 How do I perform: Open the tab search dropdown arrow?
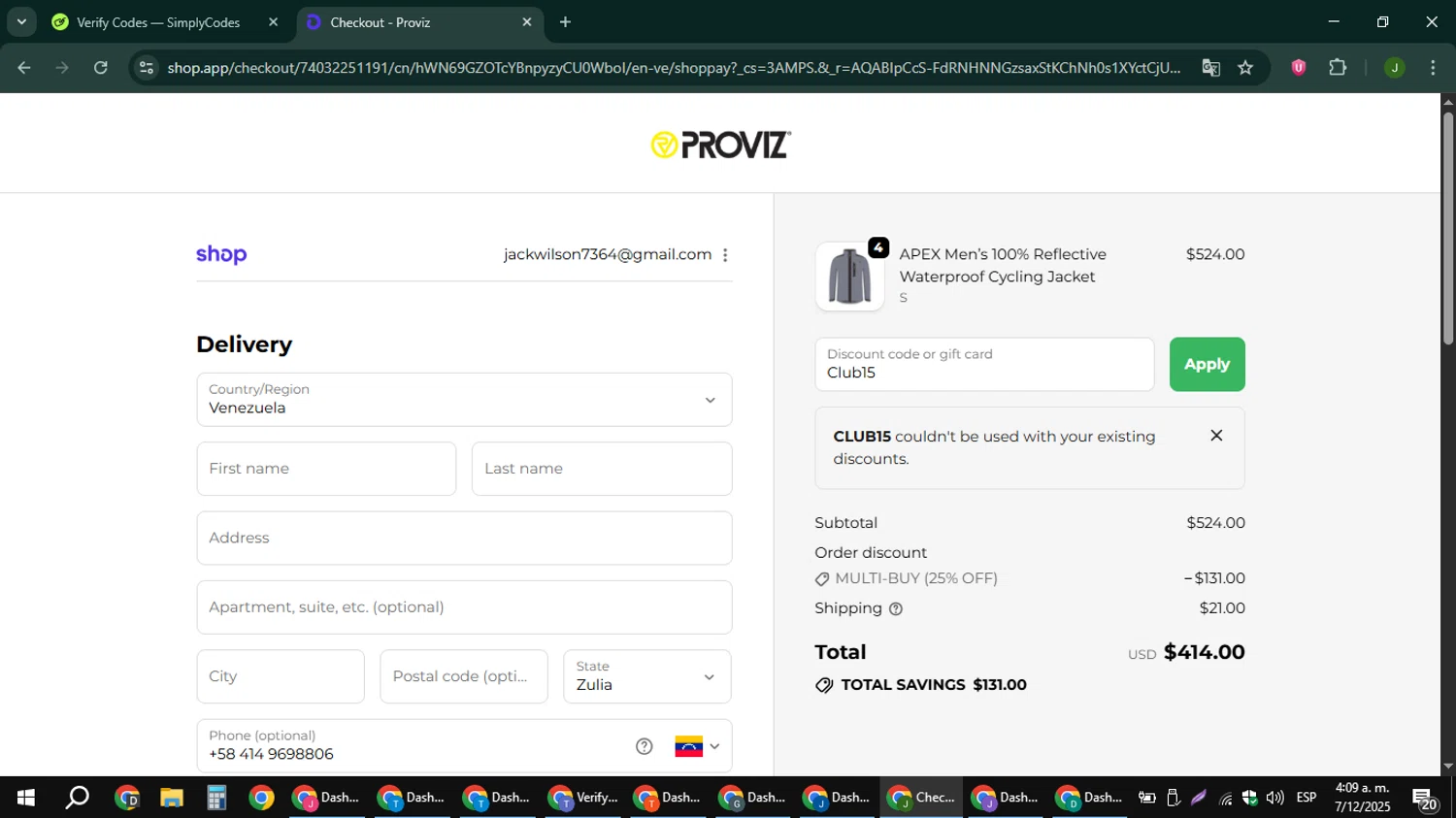21,21
